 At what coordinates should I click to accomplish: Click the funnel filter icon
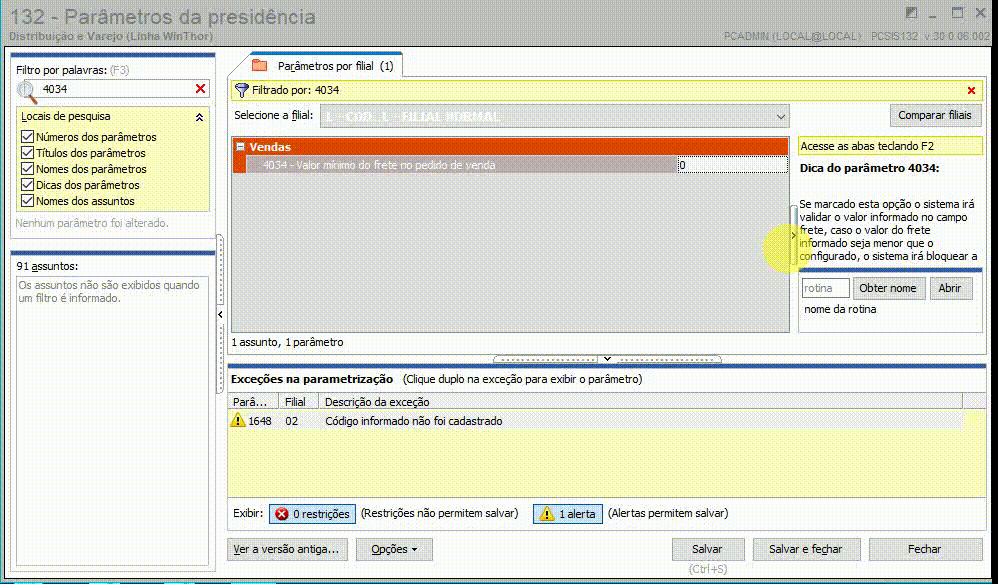[241, 90]
